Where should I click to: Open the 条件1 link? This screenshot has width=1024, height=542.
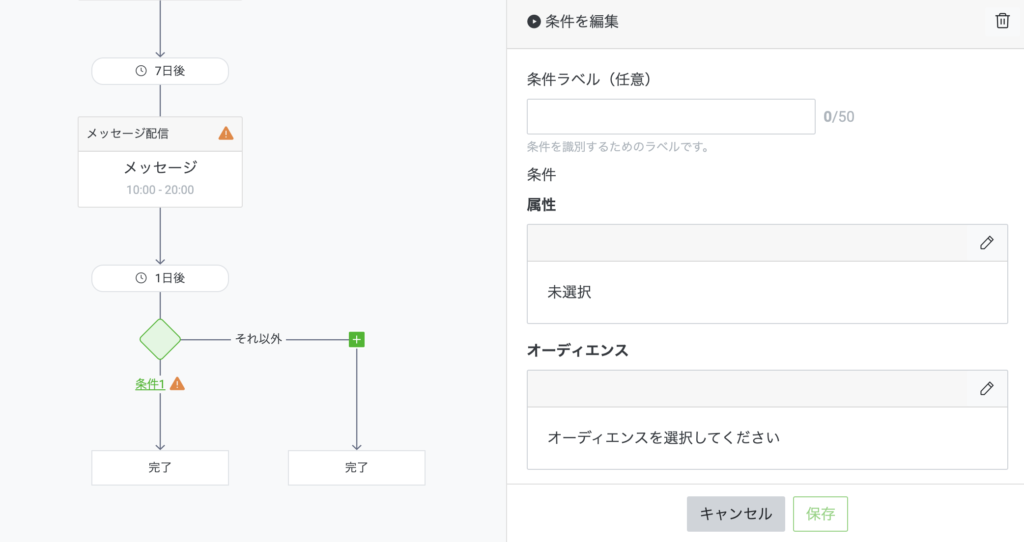coord(150,384)
